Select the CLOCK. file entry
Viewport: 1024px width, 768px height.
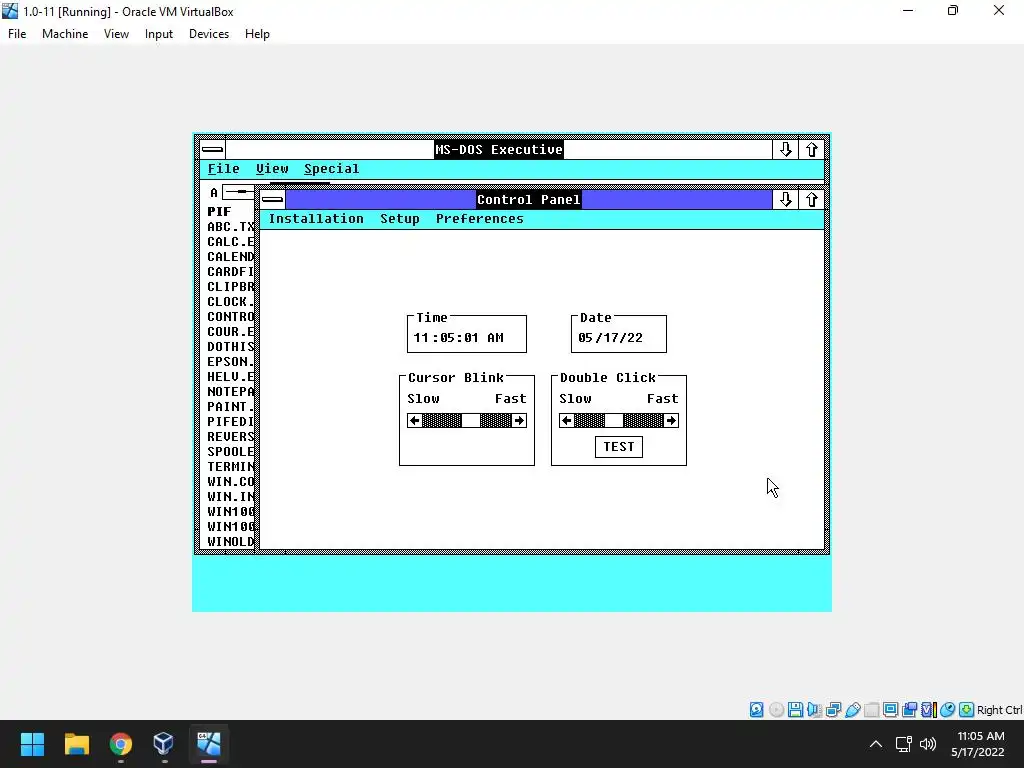(x=231, y=302)
